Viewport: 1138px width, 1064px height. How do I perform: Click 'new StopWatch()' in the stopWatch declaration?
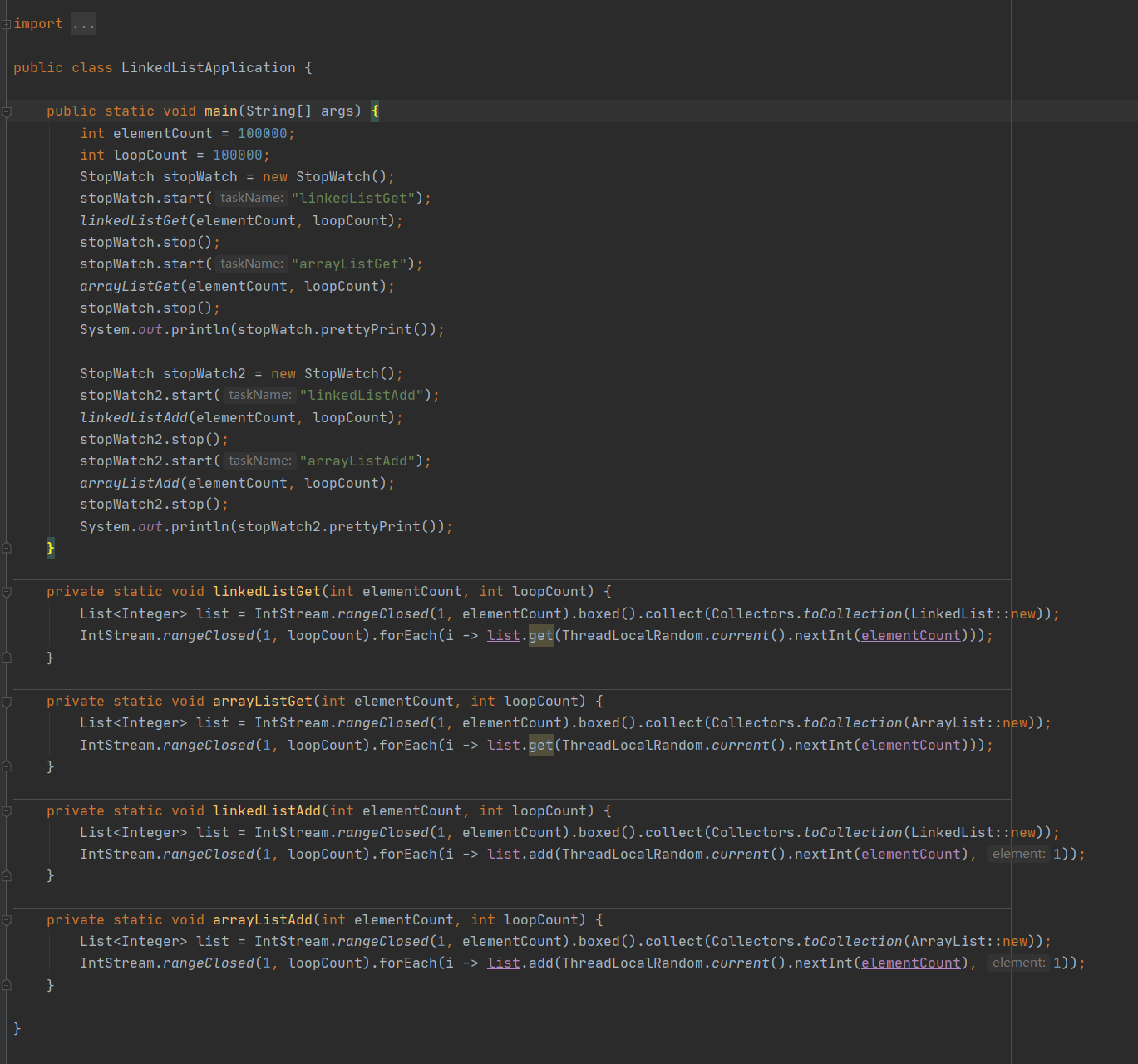pyautogui.click(x=325, y=177)
